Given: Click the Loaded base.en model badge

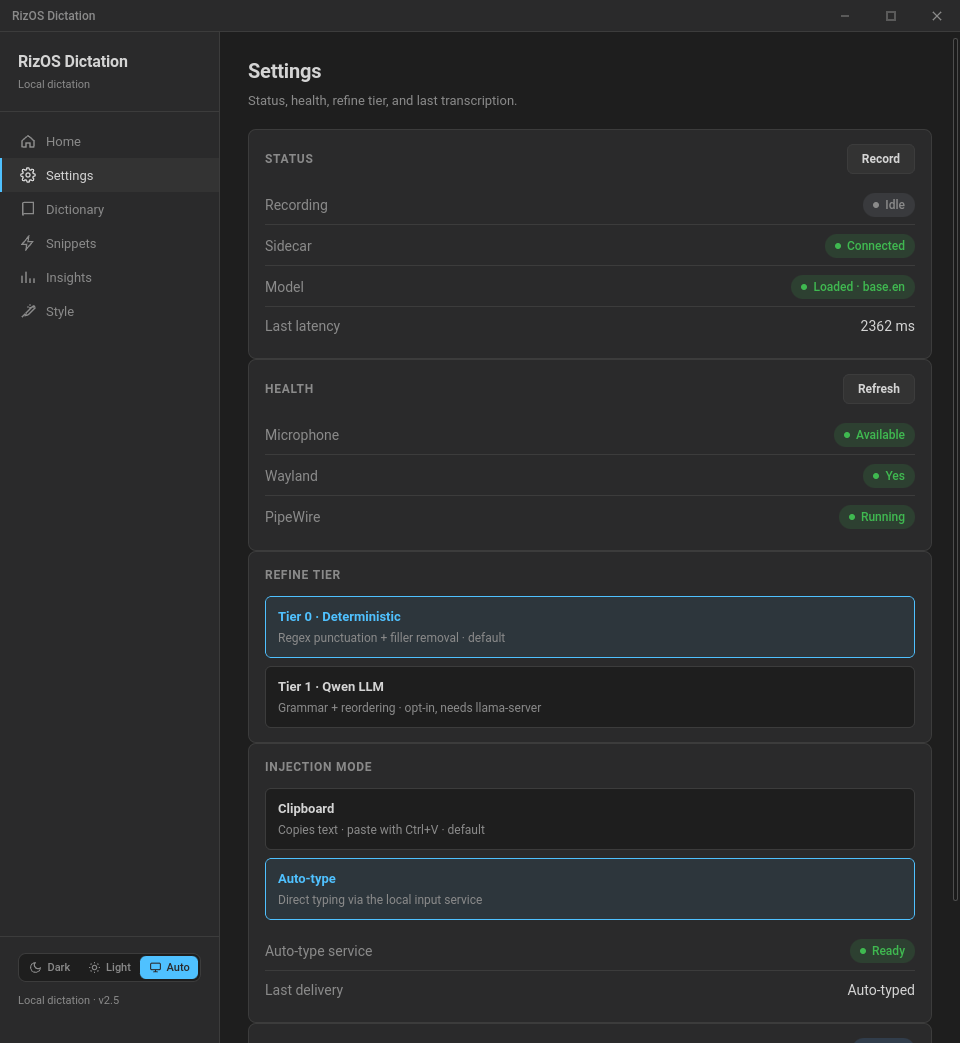Looking at the screenshot, I should 852,287.
